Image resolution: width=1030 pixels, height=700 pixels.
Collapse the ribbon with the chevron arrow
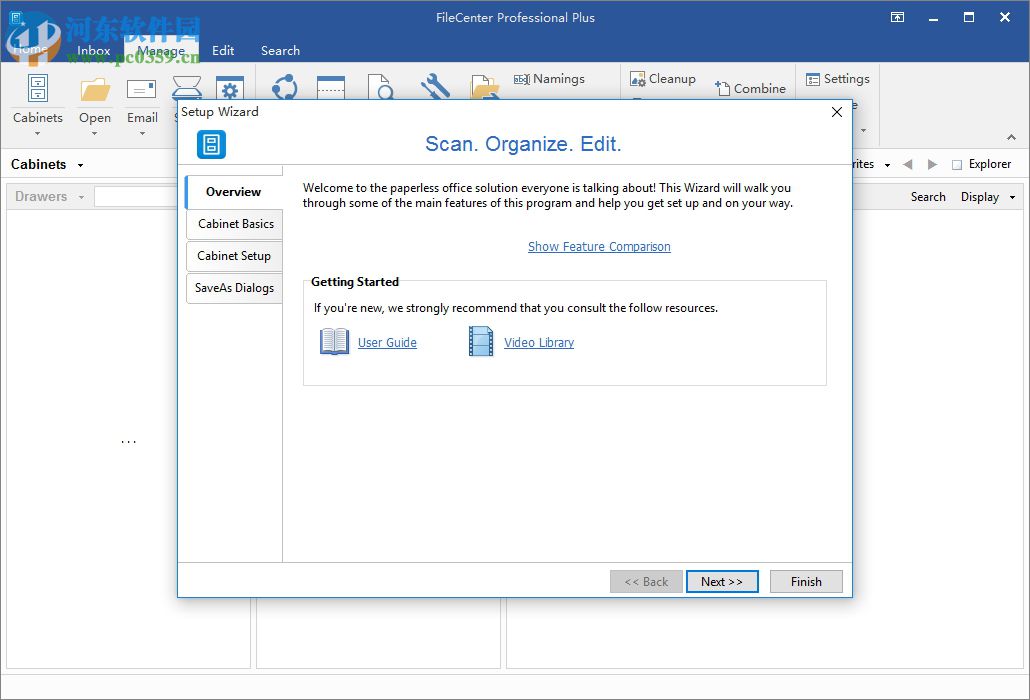pos(1010,137)
